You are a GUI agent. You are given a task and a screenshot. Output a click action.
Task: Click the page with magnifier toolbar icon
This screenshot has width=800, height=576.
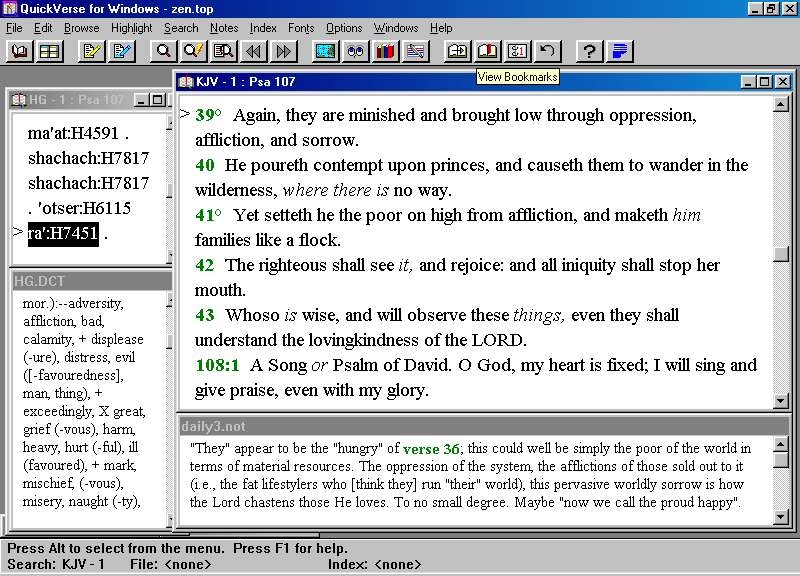tap(223, 51)
